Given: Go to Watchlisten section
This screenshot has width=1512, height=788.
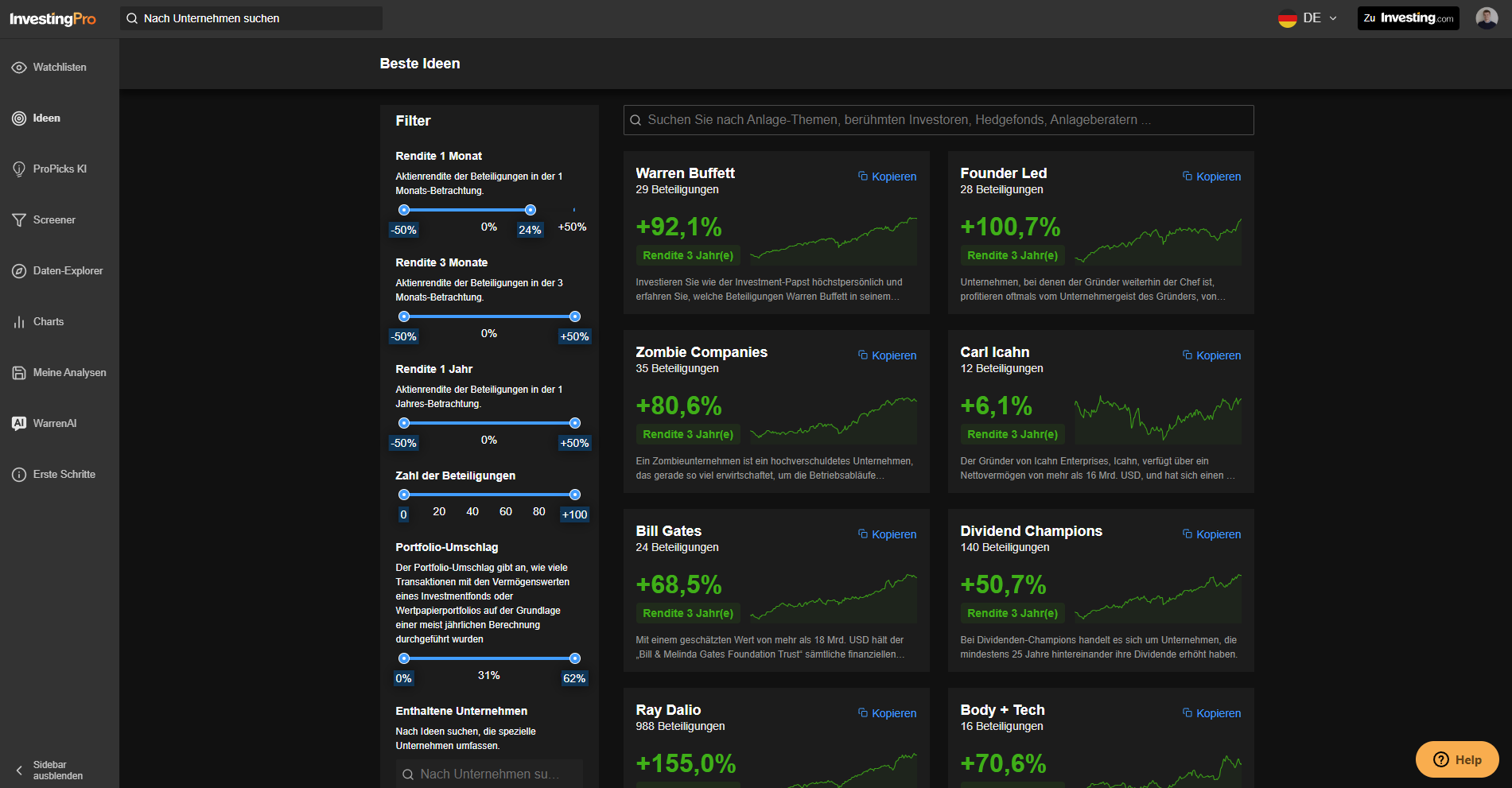Looking at the screenshot, I should (60, 68).
